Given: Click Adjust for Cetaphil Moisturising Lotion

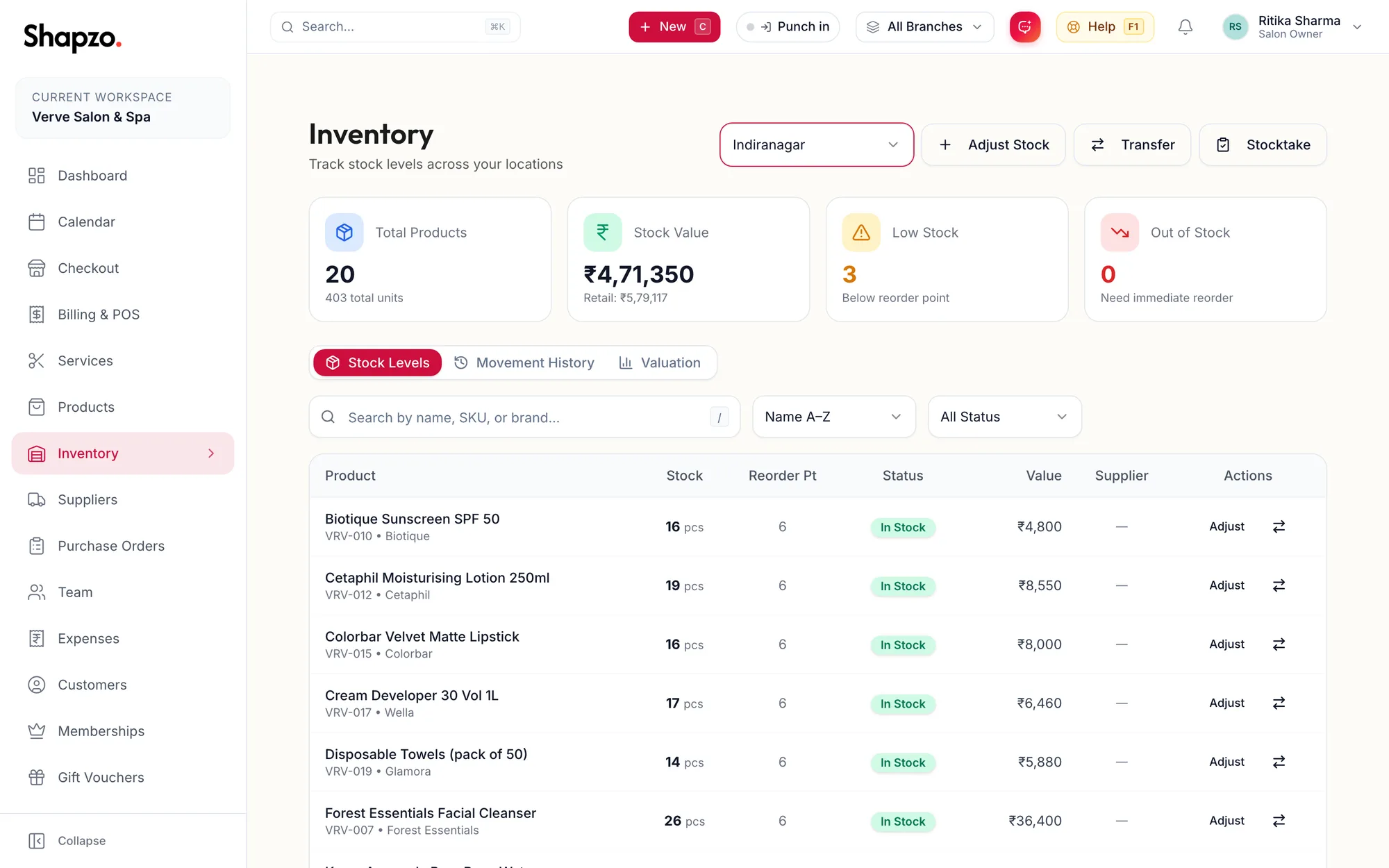Looking at the screenshot, I should [1226, 585].
